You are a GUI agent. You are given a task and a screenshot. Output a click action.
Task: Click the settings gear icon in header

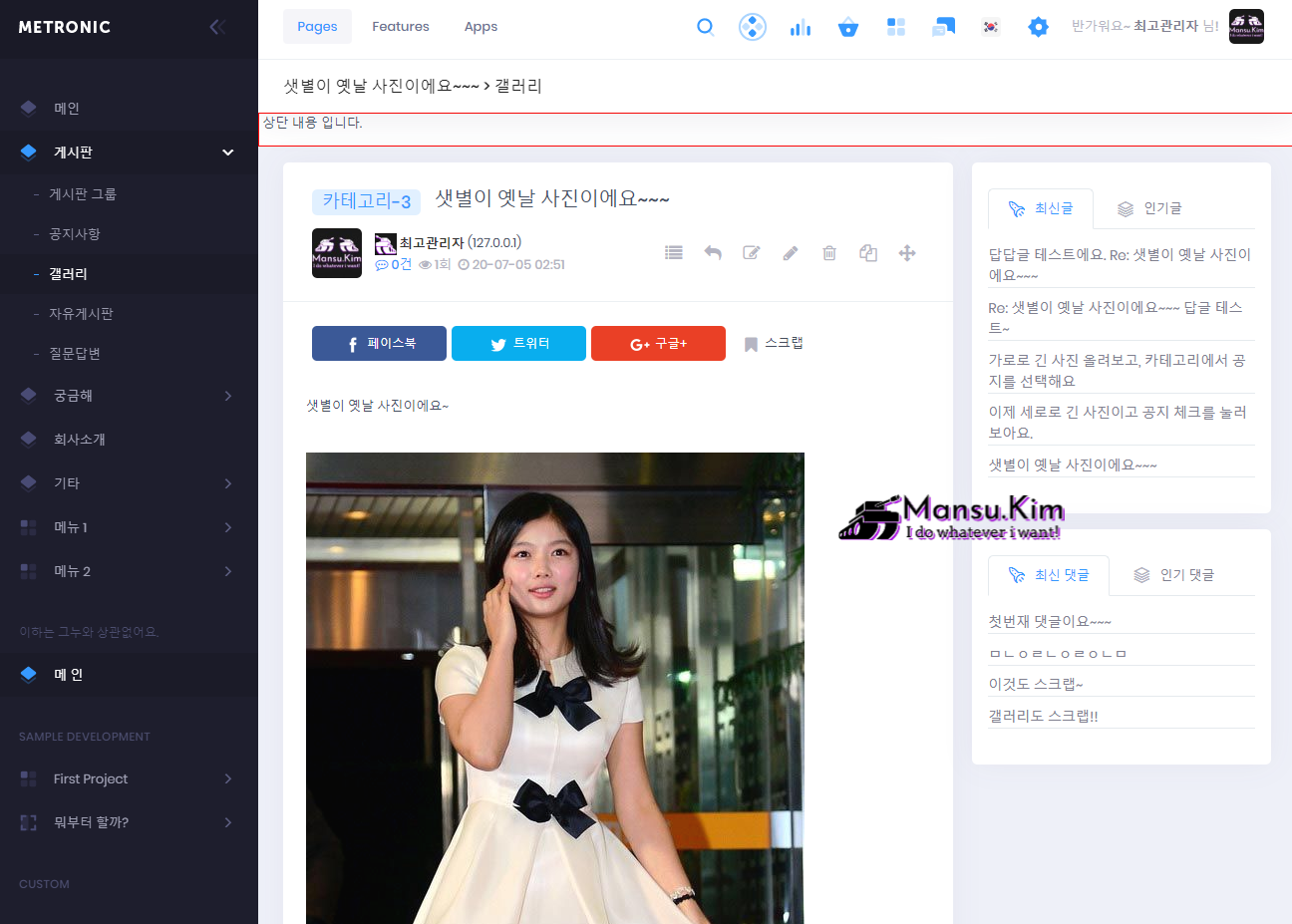click(1038, 27)
